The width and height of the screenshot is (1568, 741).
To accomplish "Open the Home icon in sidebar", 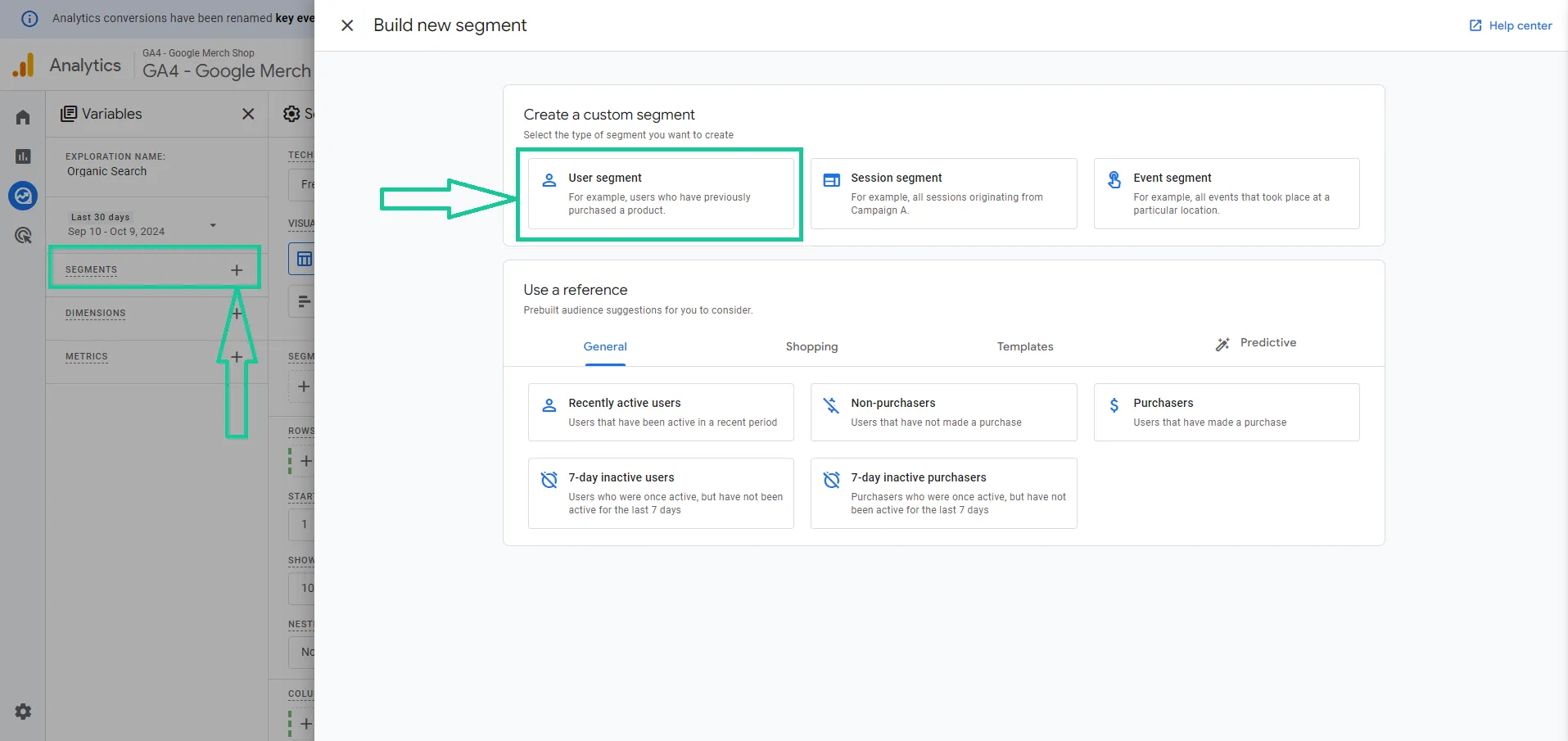I will point(23,117).
